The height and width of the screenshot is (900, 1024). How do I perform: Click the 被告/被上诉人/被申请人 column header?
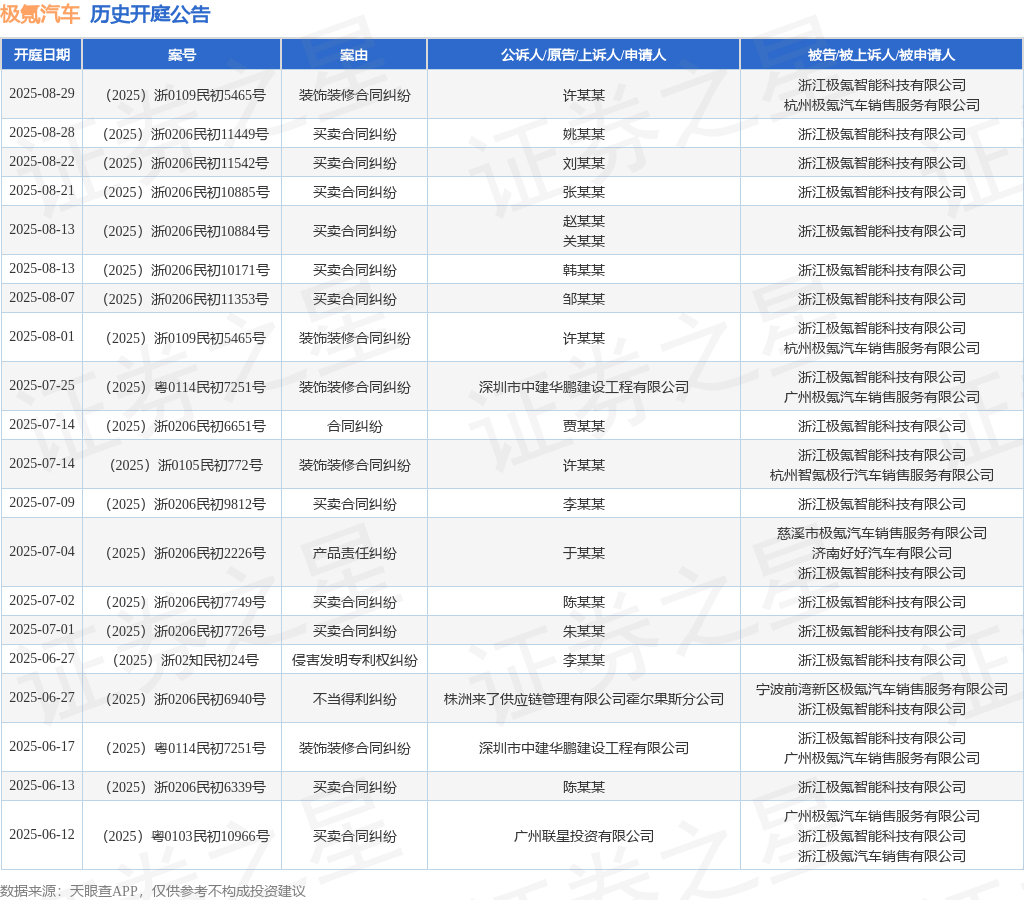881,55
